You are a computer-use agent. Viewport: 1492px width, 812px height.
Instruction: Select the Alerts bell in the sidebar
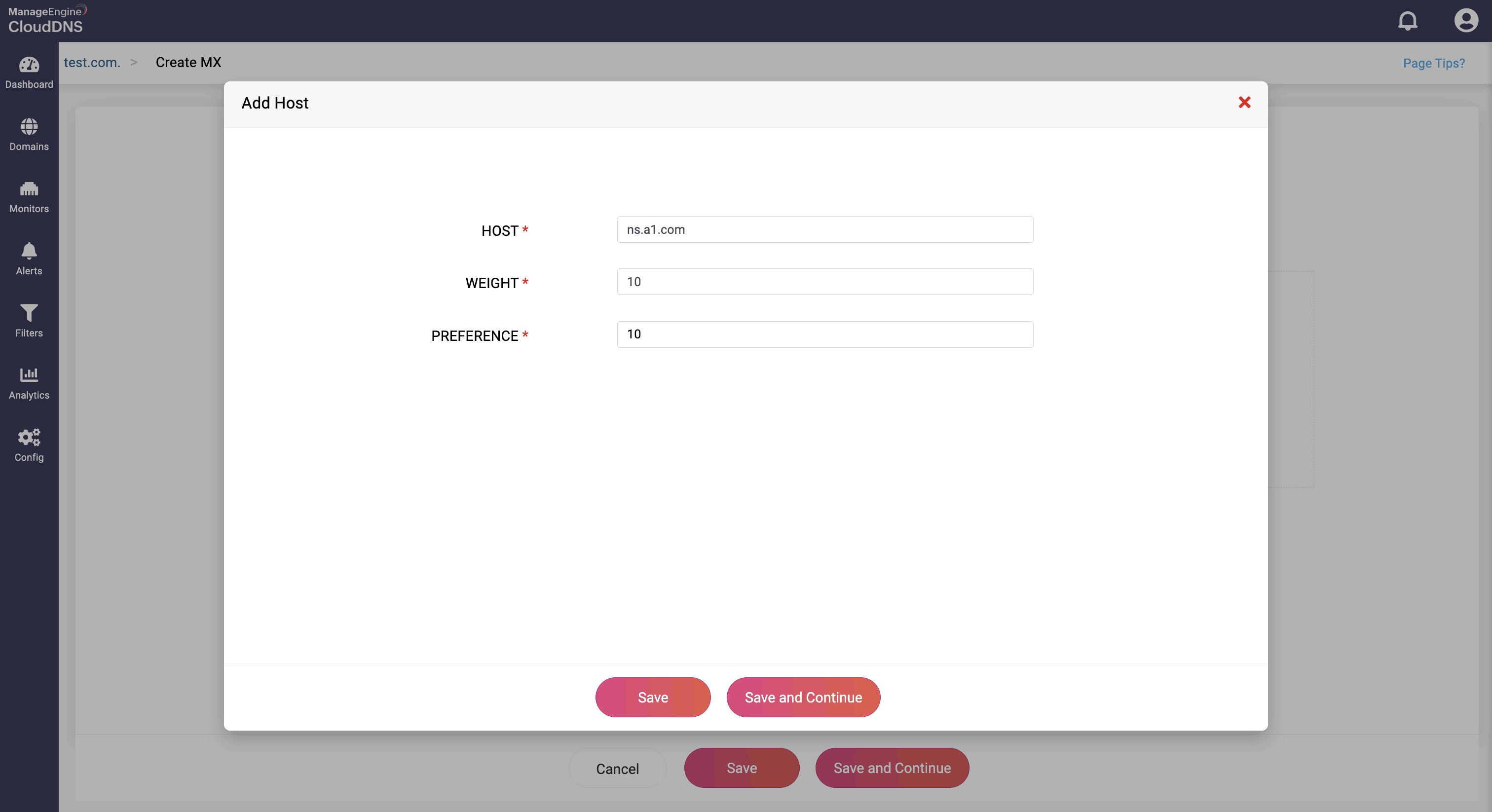[29, 252]
